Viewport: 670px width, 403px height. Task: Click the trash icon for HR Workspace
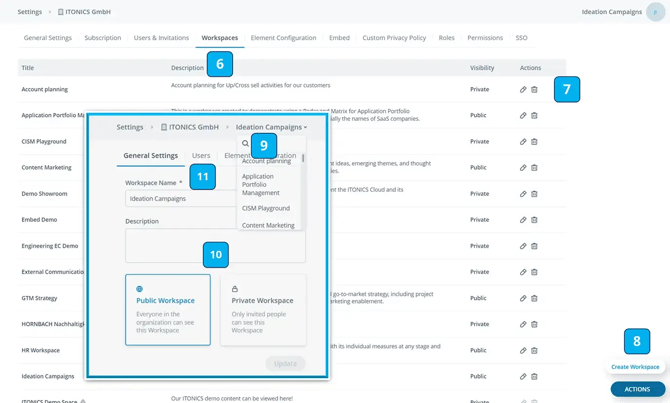pos(534,350)
